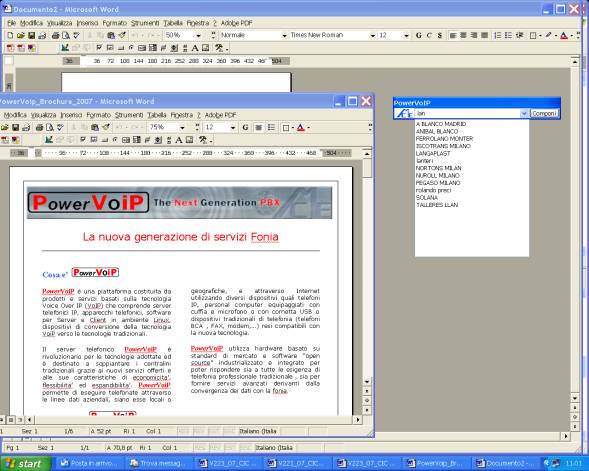Switch to 'Trova messag...' taskbar button
This screenshot has width=589, height=471.
coord(158,463)
